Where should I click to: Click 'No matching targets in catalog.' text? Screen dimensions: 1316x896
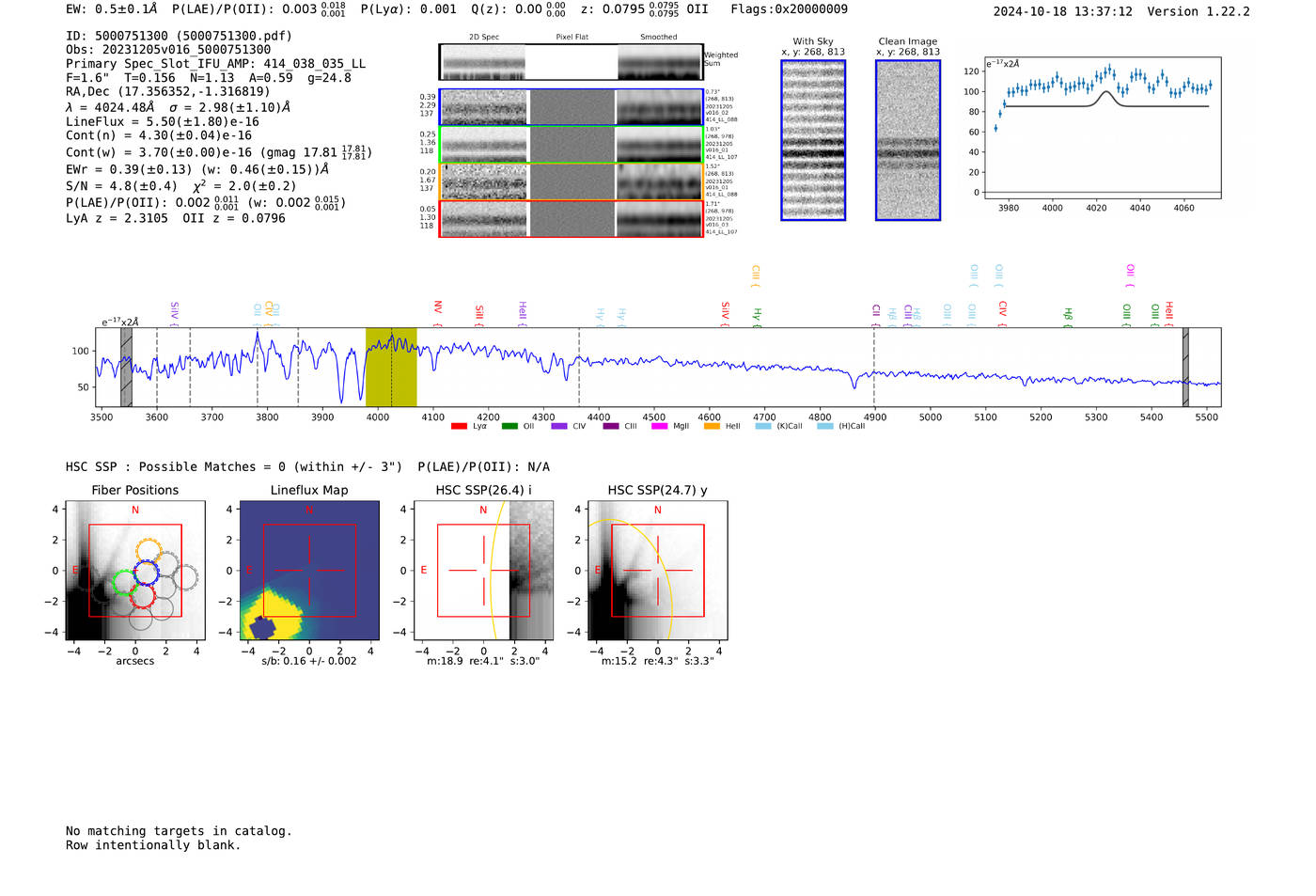click(179, 831)
